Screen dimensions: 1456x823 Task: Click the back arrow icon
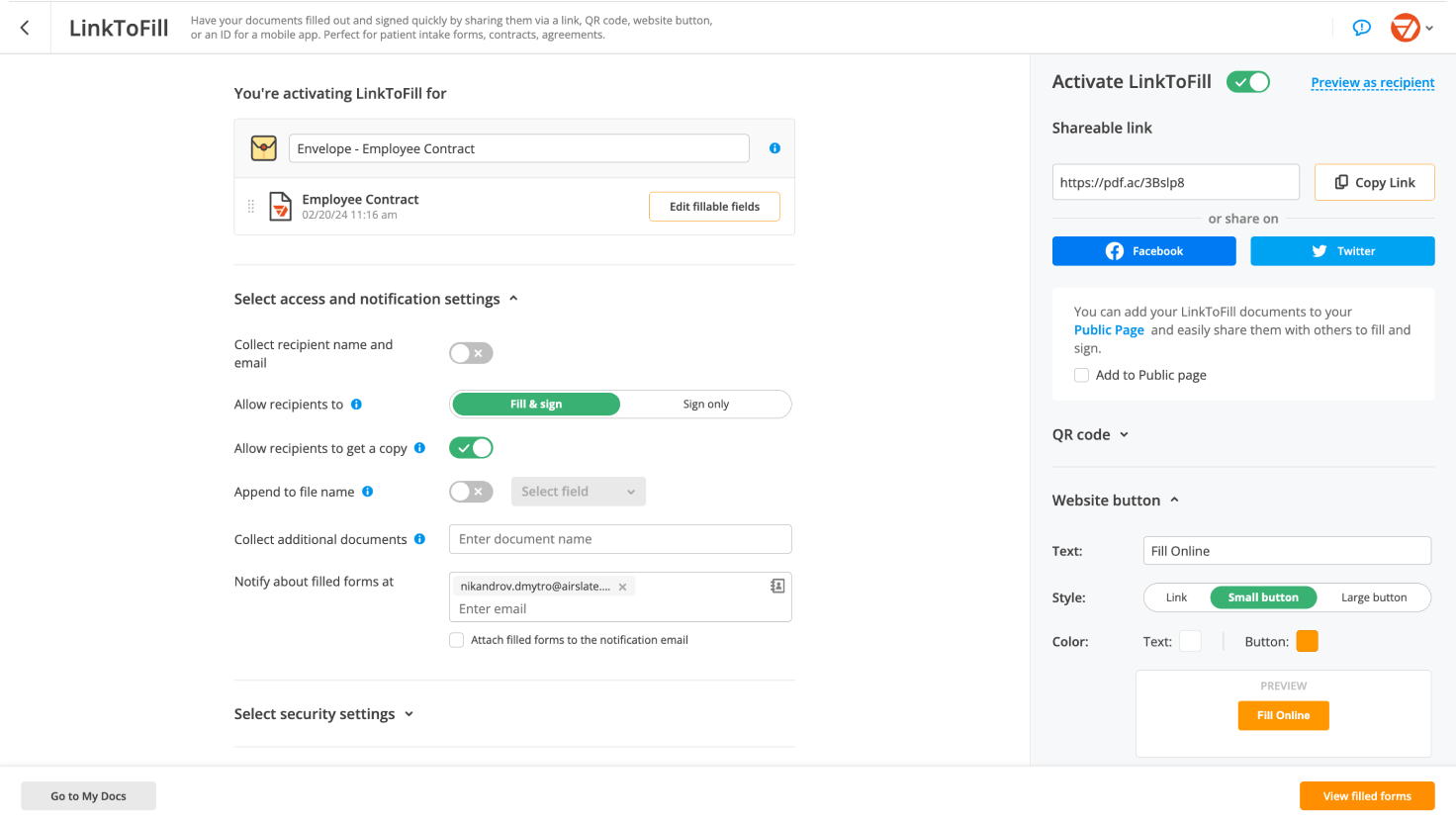tap(25, 28)
